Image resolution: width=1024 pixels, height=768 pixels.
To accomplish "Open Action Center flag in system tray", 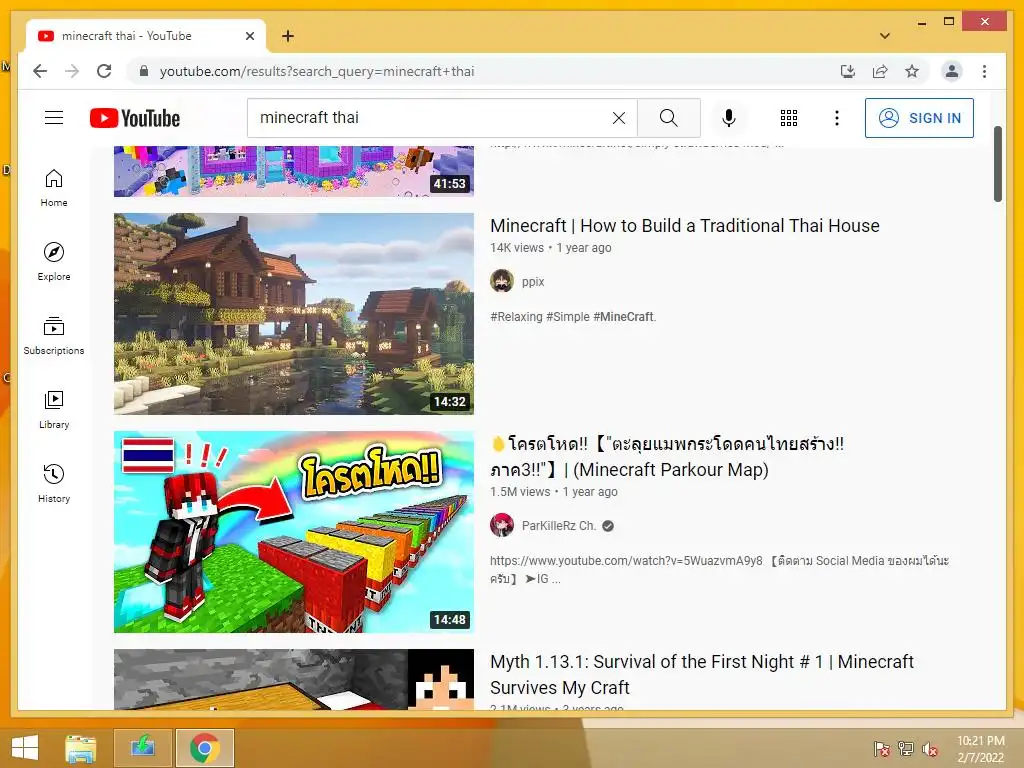I will pyautogui.click(x=881, y=748).
